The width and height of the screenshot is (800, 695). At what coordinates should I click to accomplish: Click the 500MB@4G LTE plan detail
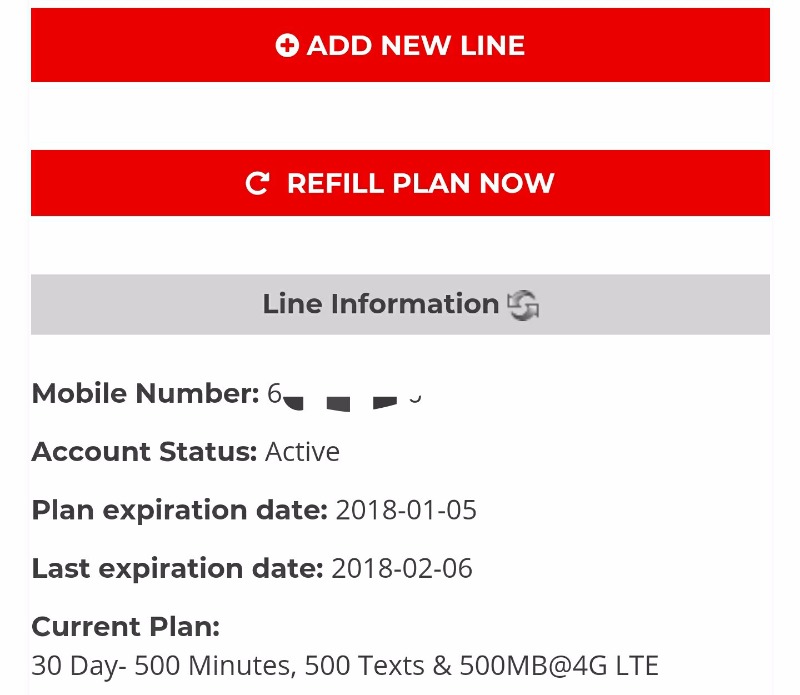coord(559,666)
